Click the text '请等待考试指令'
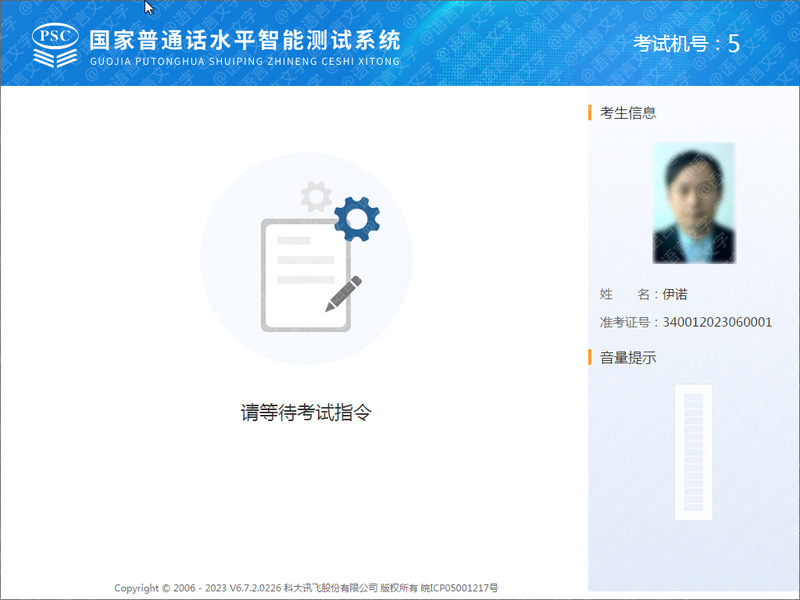Viewport: 800px width, 600px height. click(306, 412)
